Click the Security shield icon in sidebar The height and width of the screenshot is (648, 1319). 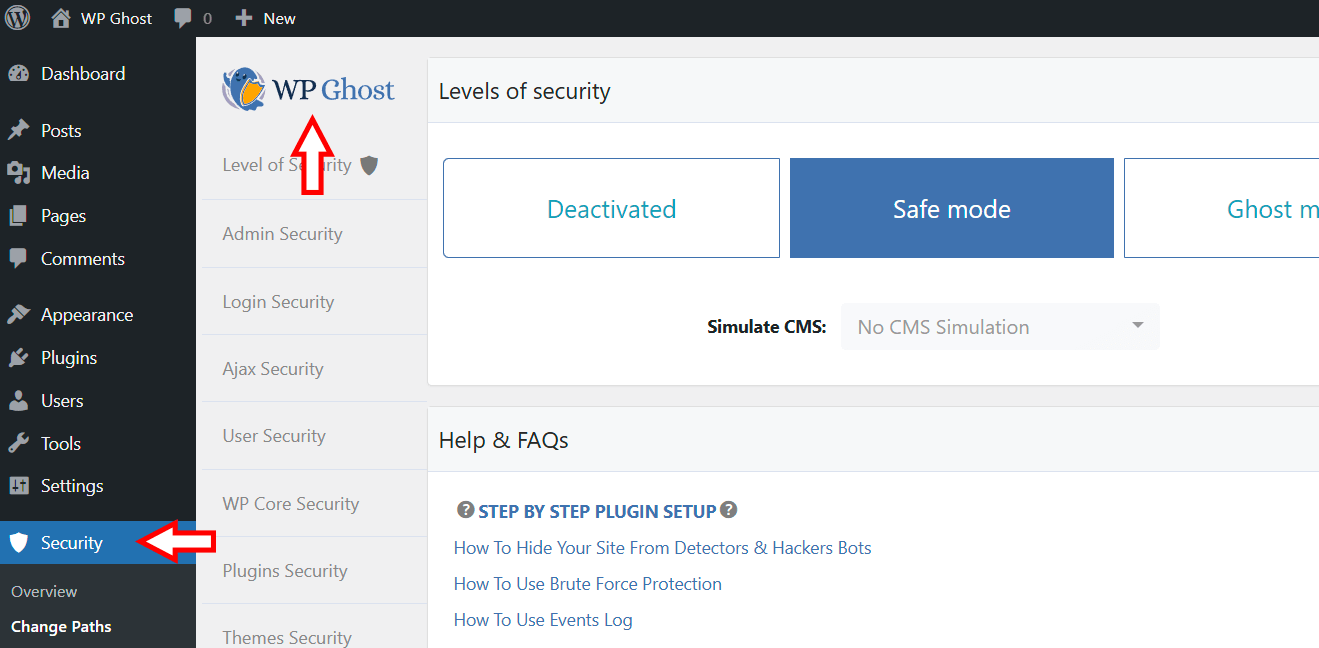click(x=18, y=543)
